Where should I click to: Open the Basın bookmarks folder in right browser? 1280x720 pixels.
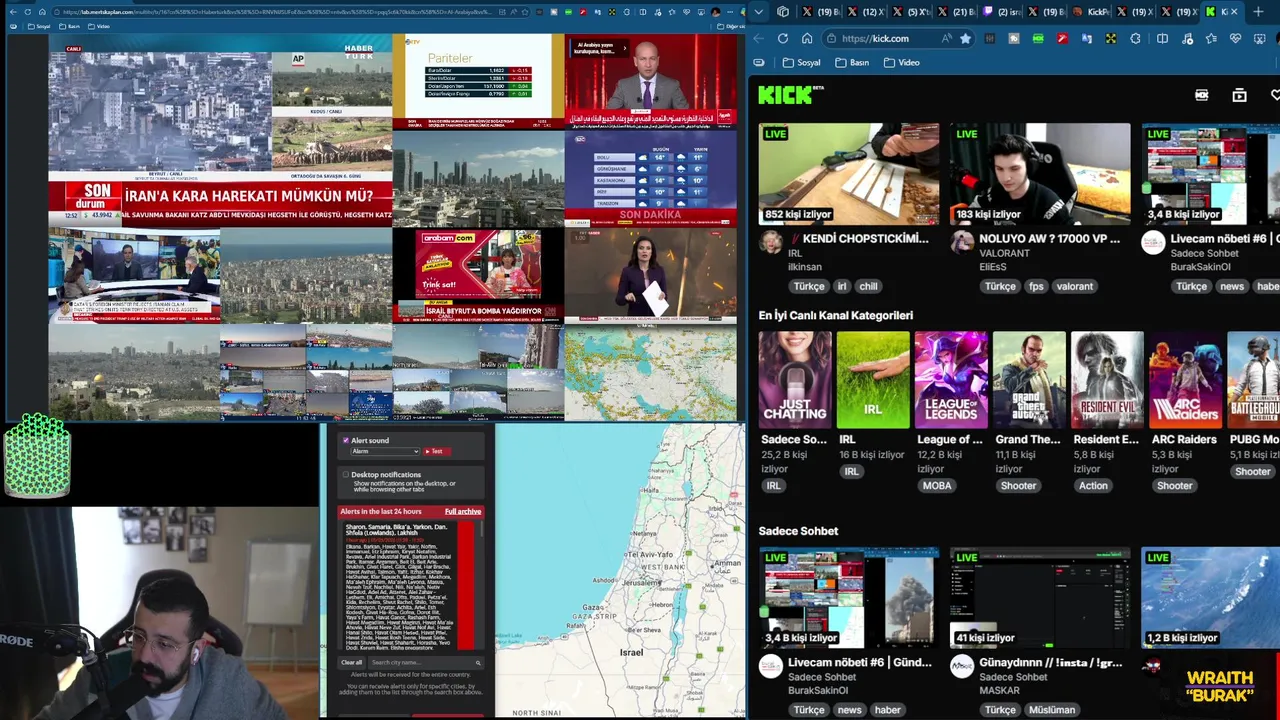point(852,62)
